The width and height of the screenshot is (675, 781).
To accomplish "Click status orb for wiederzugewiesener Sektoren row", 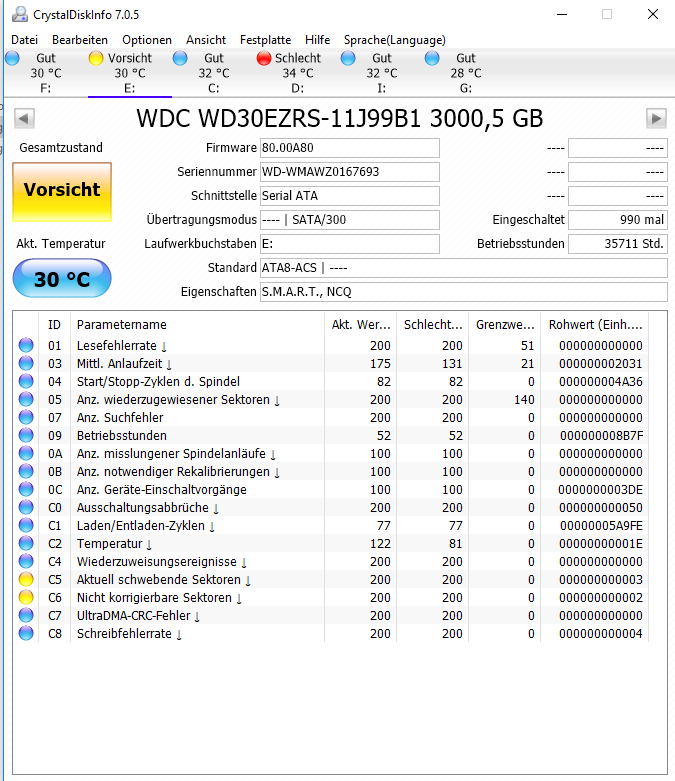I will 26,399.
